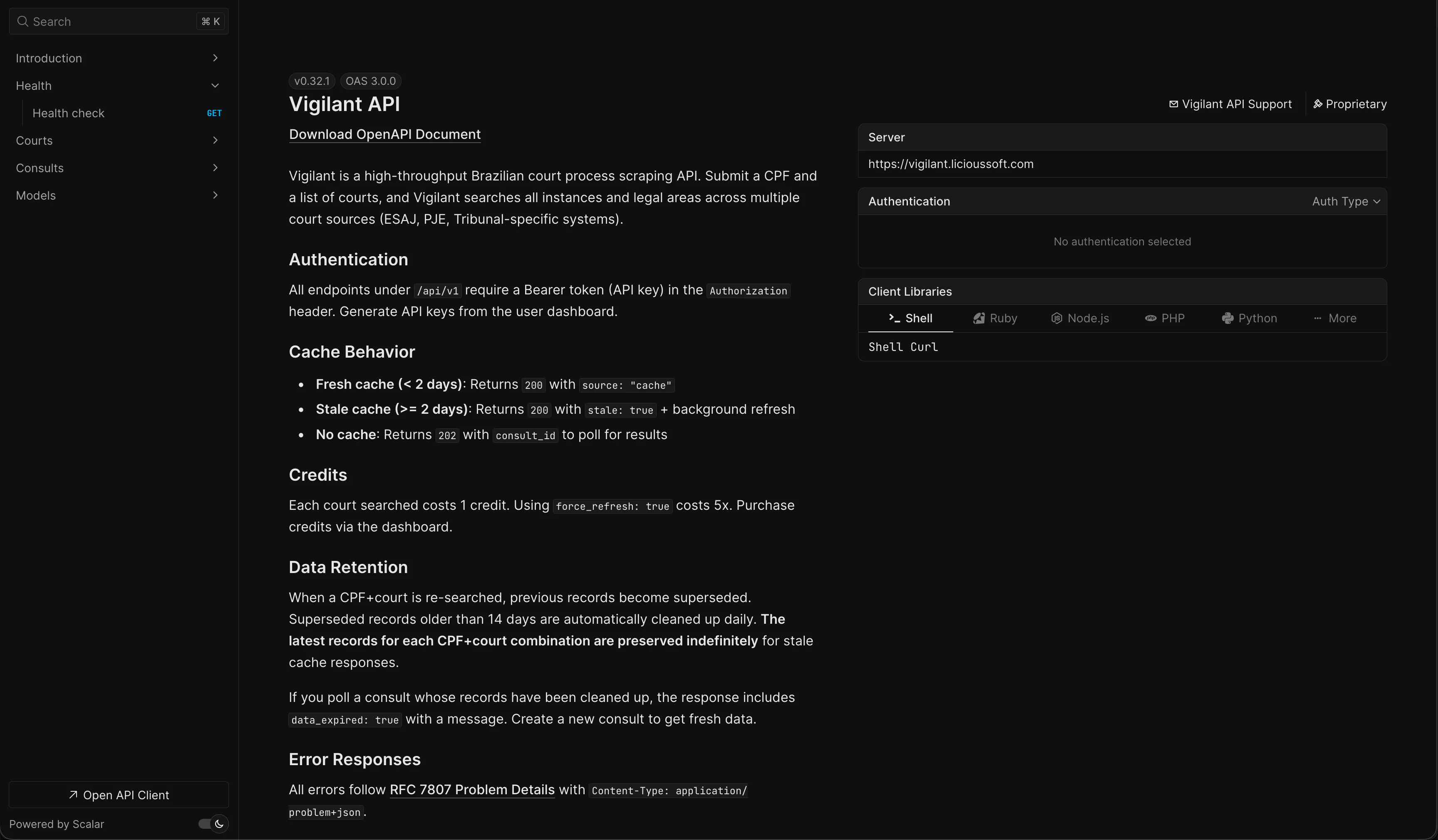The width and height of the screenshot is (1438, 840).
Task: Expand the Courts section chevron
Action: [215, 140]
